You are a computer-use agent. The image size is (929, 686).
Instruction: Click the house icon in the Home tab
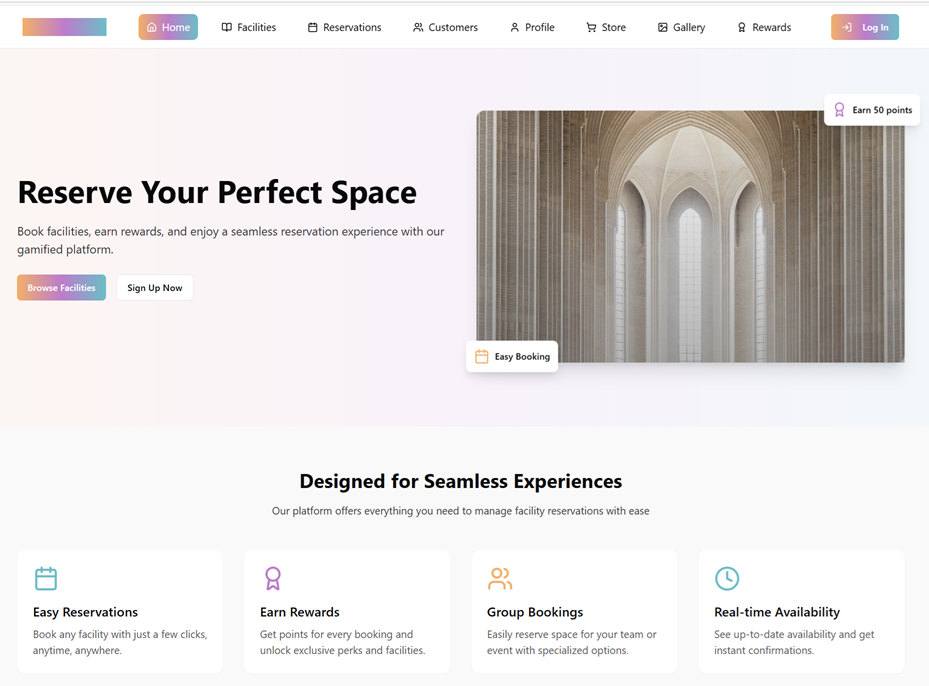(152, 27)
